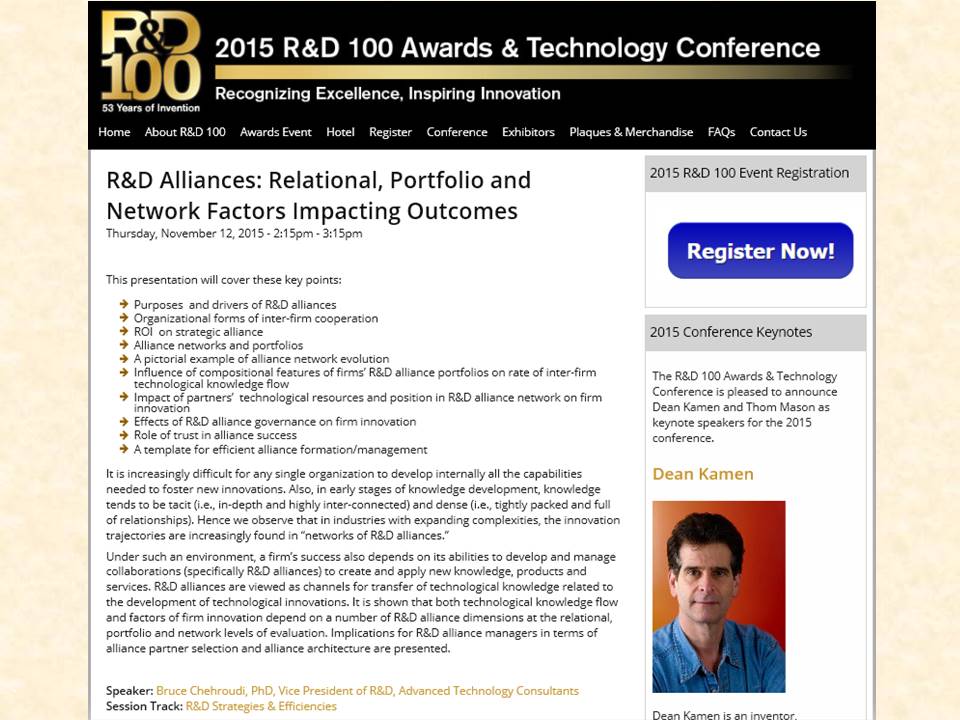The height and width of the screenshot is (720, 960).
Task: Click arrow bullet beside ROI on strategic alliance
Action: click(x=124, y=331)
